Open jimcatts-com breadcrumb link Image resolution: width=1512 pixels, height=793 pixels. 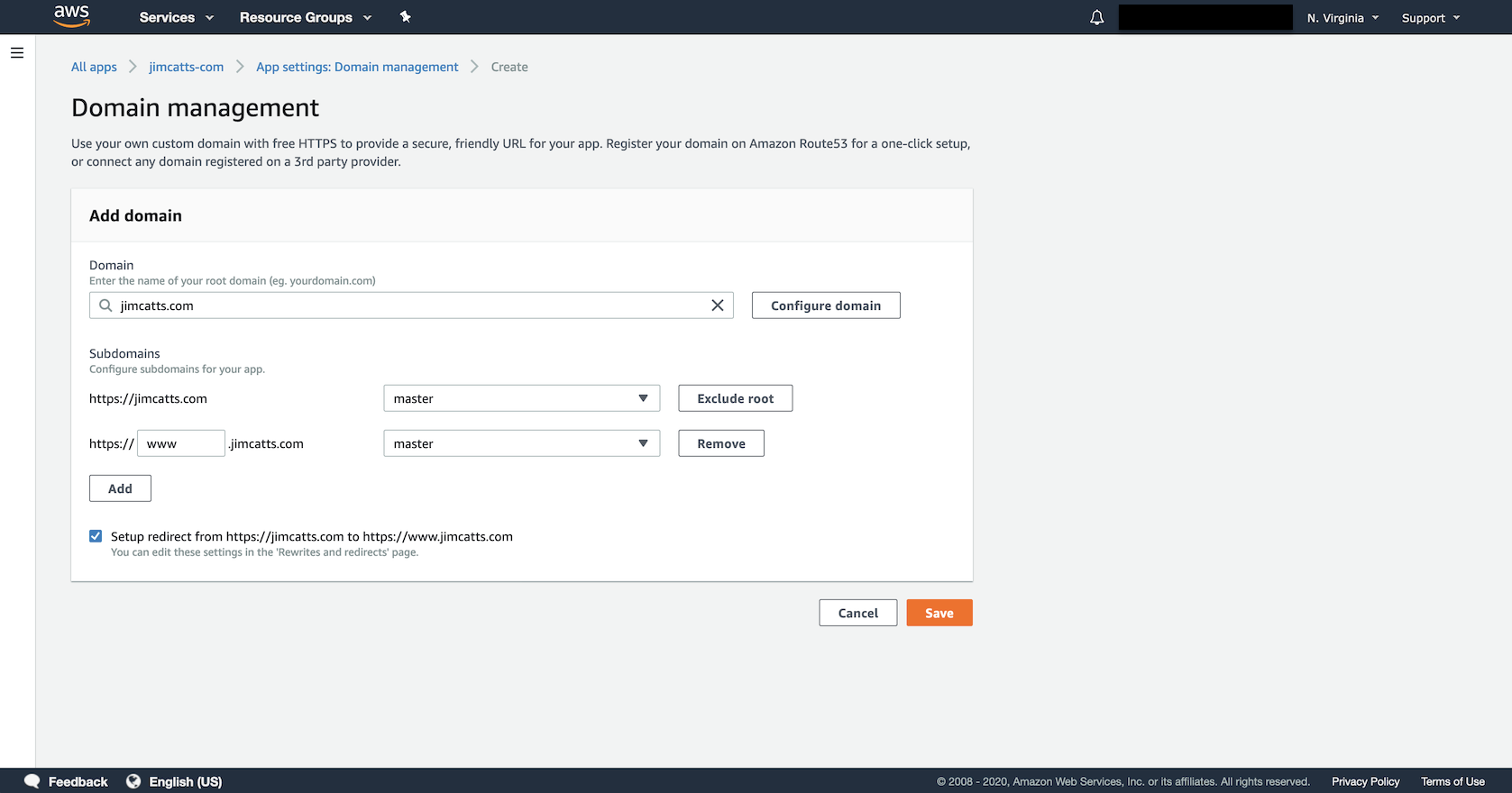pos(186,67)
